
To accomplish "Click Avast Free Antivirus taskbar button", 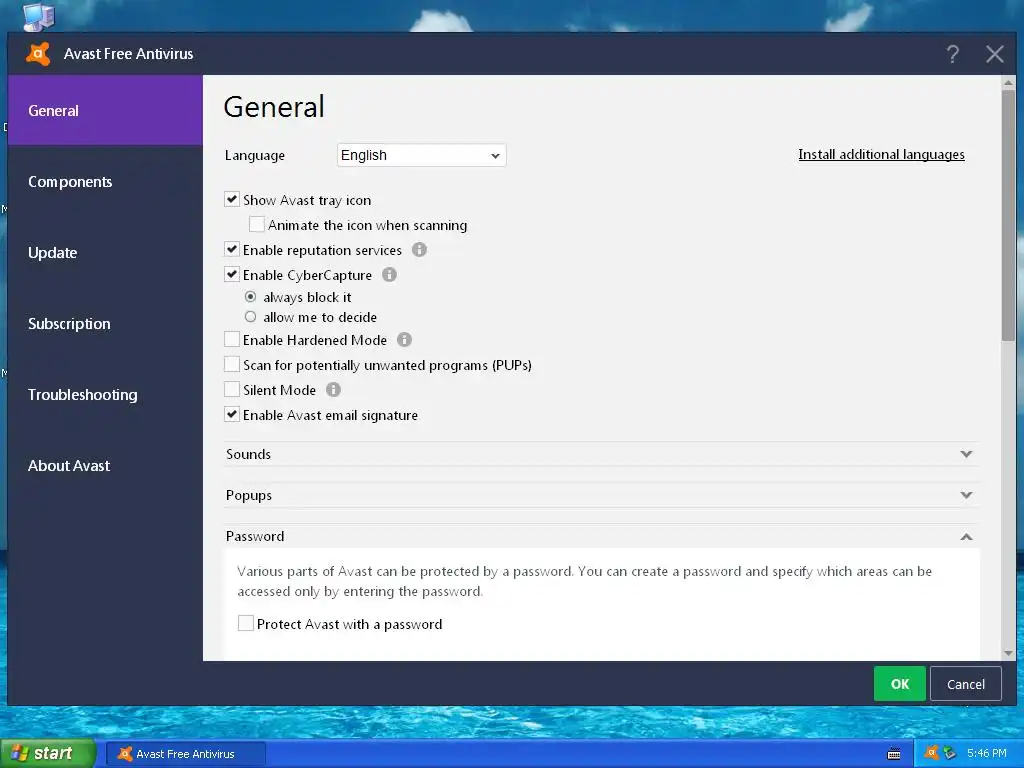I will pos(186,754).
